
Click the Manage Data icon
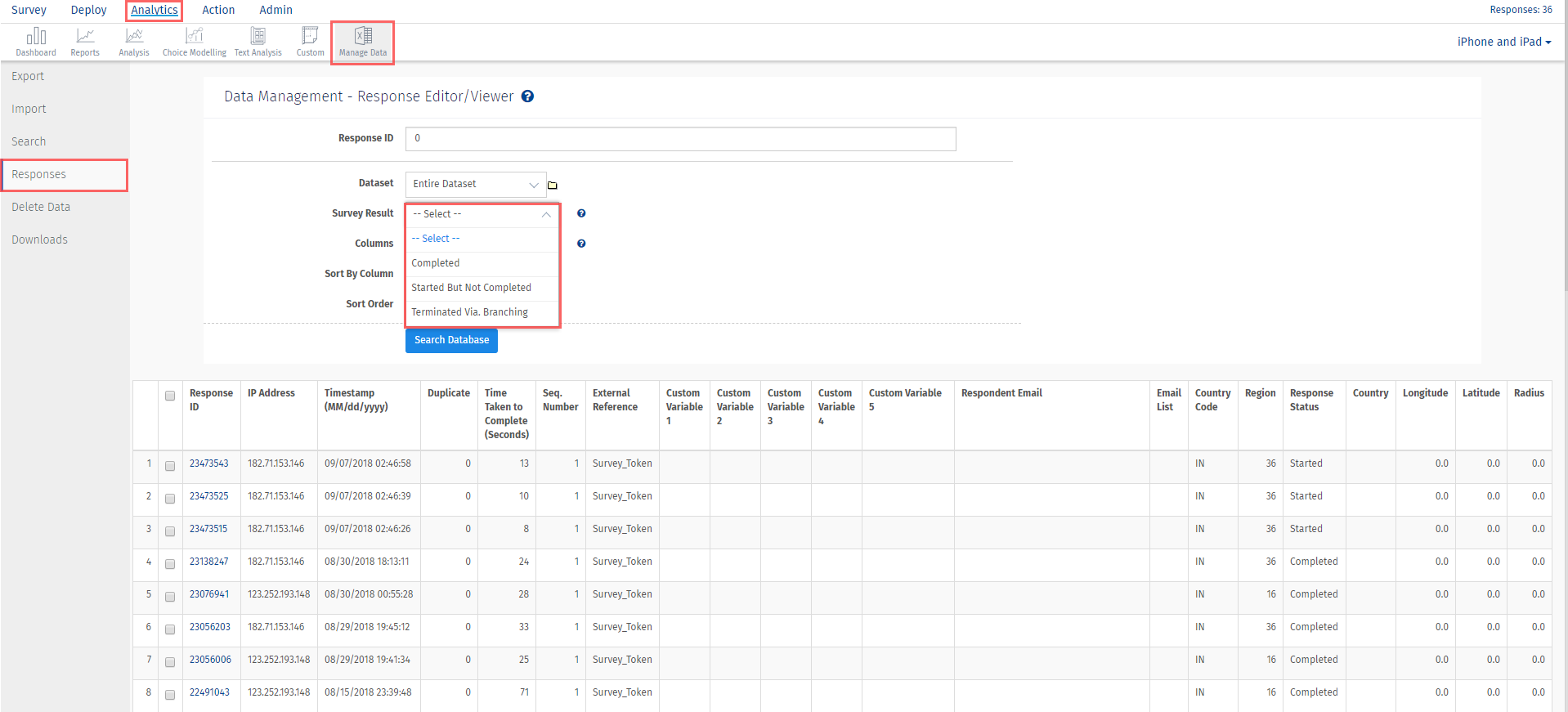point(363,38)
